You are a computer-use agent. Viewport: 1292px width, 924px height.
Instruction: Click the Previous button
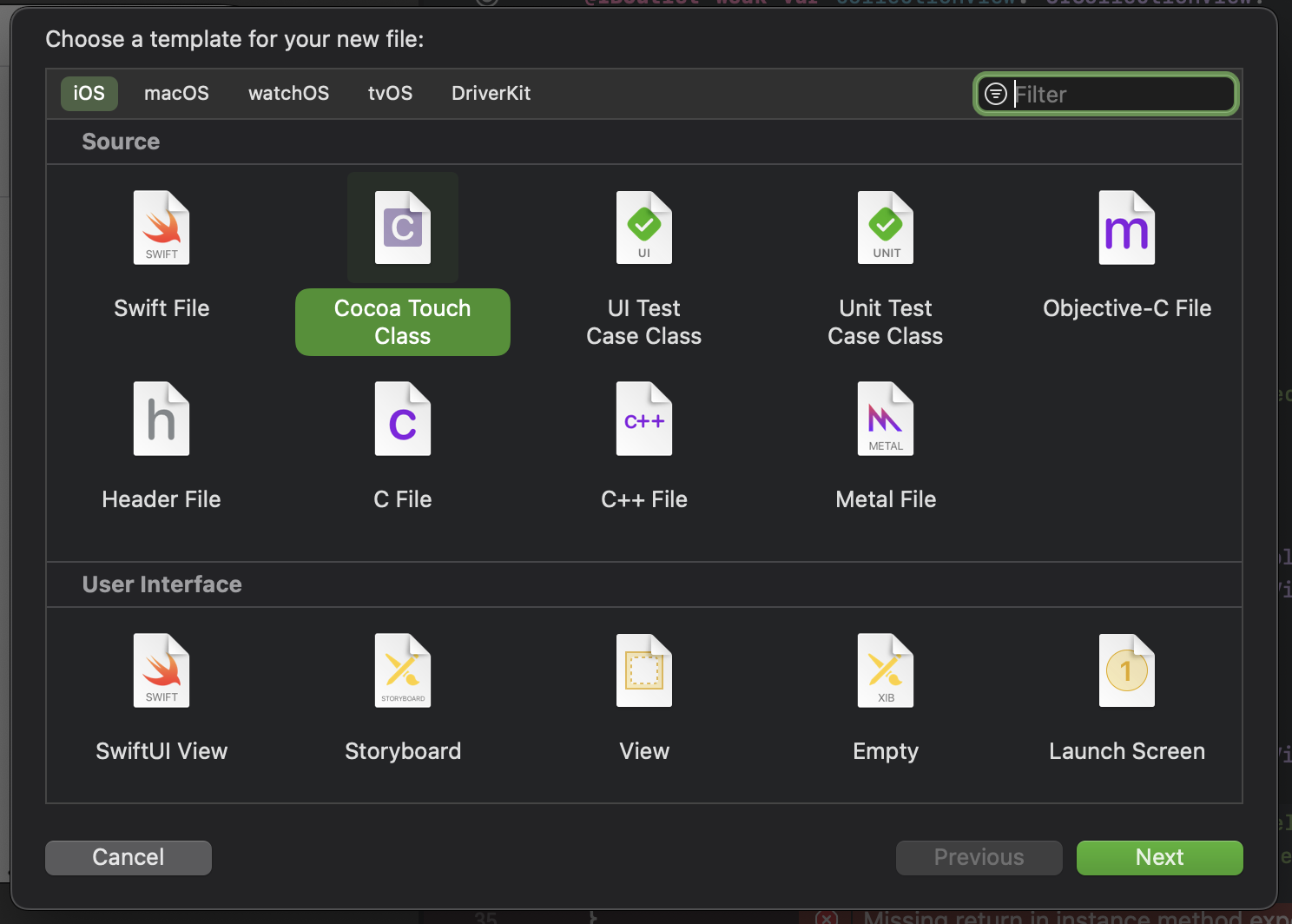[x=979, y=857]
